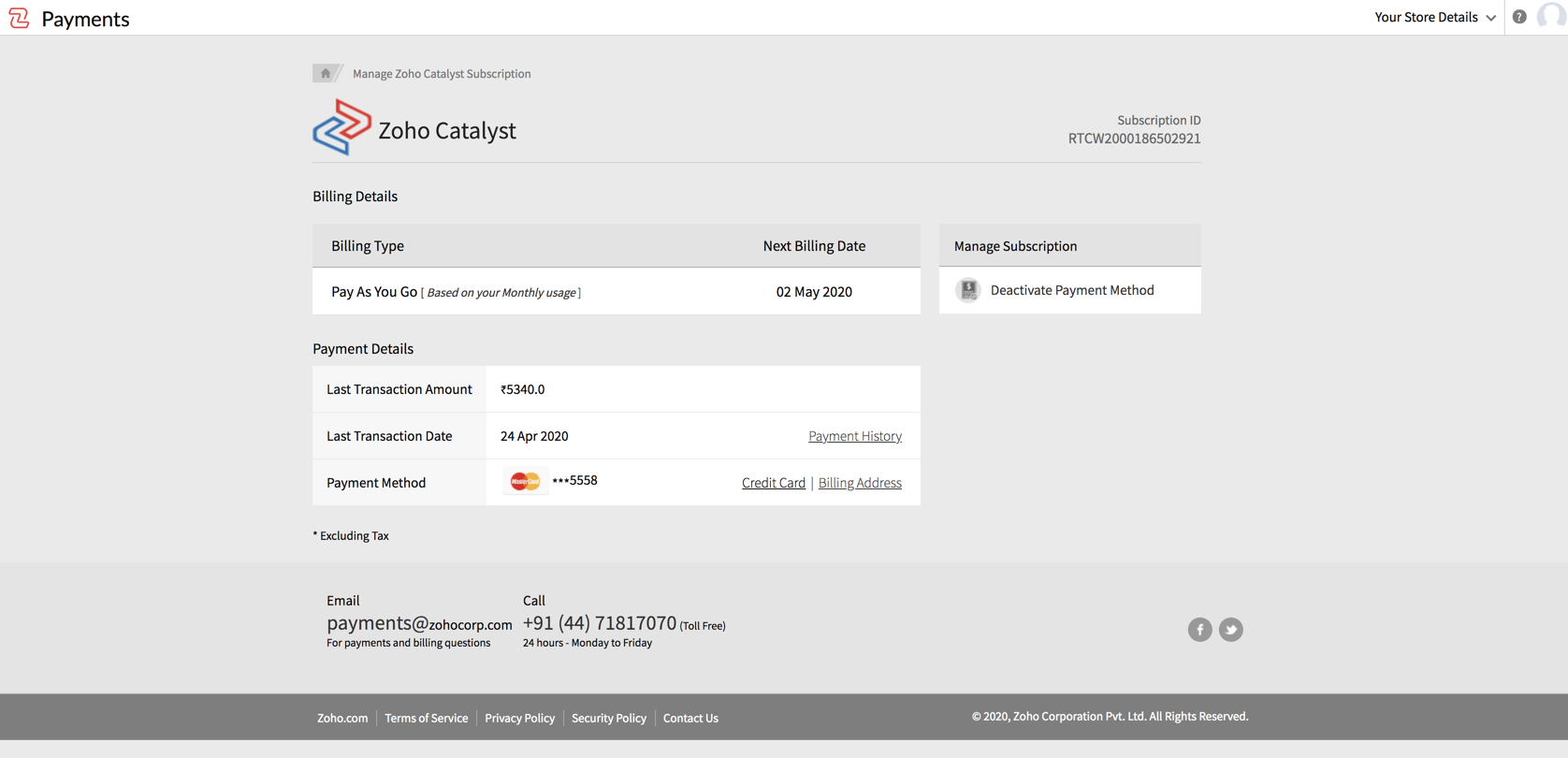Image resolution: width=1568 pixels, height=758 pixels.
Task: Click the copyright Zoho Corporation text
Action: pos(1110,717)
